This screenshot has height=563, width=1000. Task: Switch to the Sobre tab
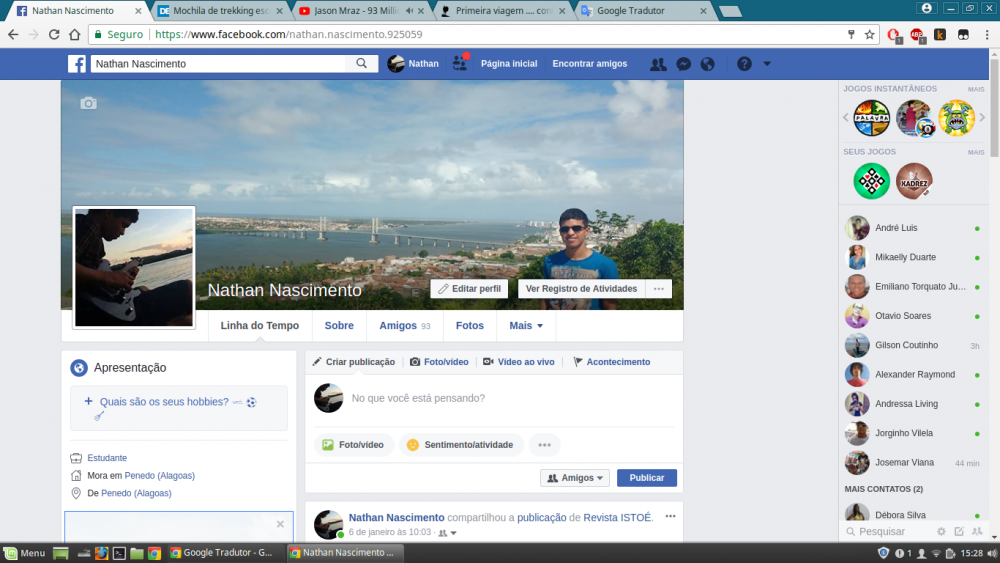click(x=339, y=326)
